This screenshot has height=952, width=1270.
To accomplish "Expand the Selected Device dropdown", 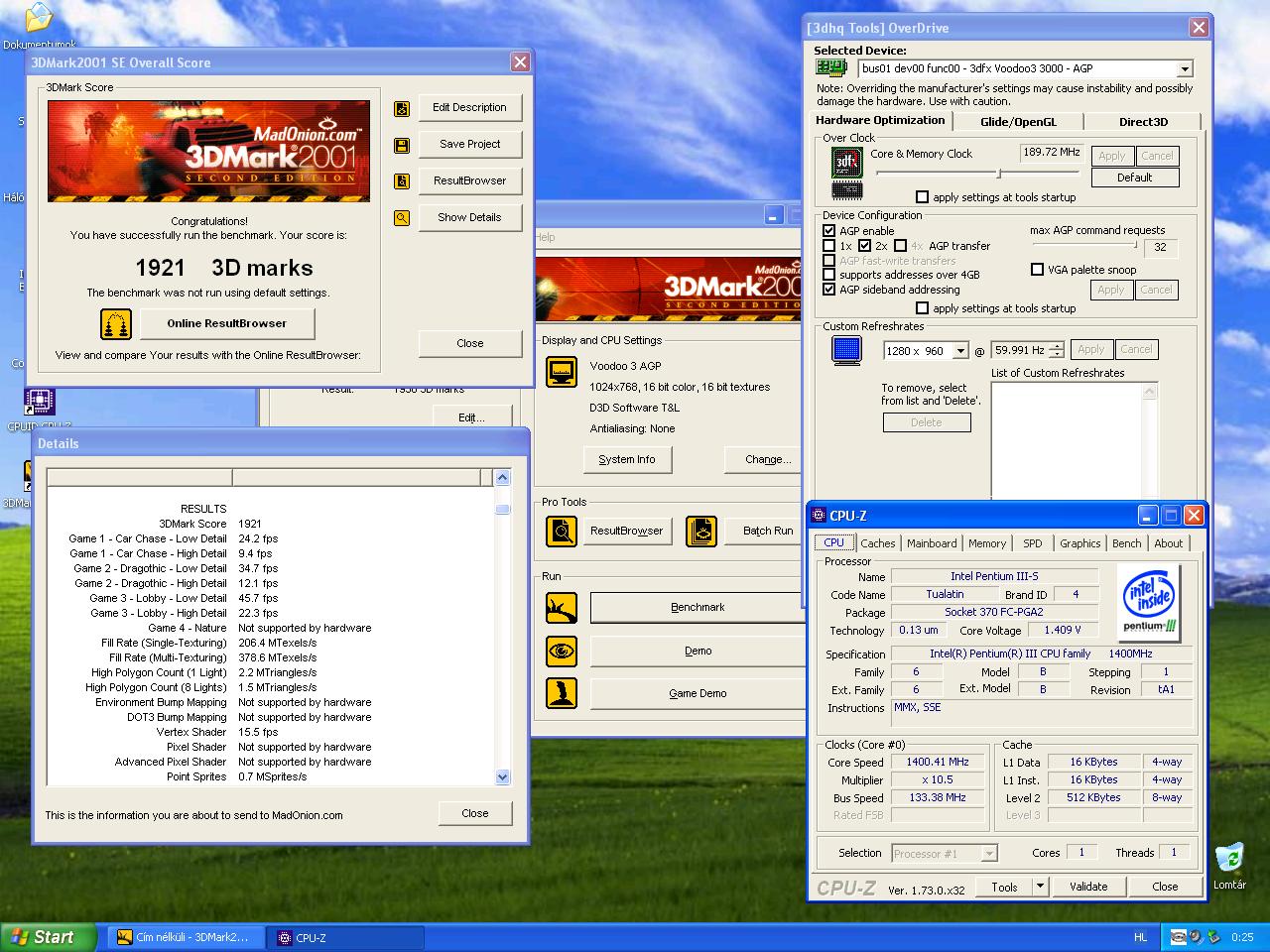I will coord(1185,69).
